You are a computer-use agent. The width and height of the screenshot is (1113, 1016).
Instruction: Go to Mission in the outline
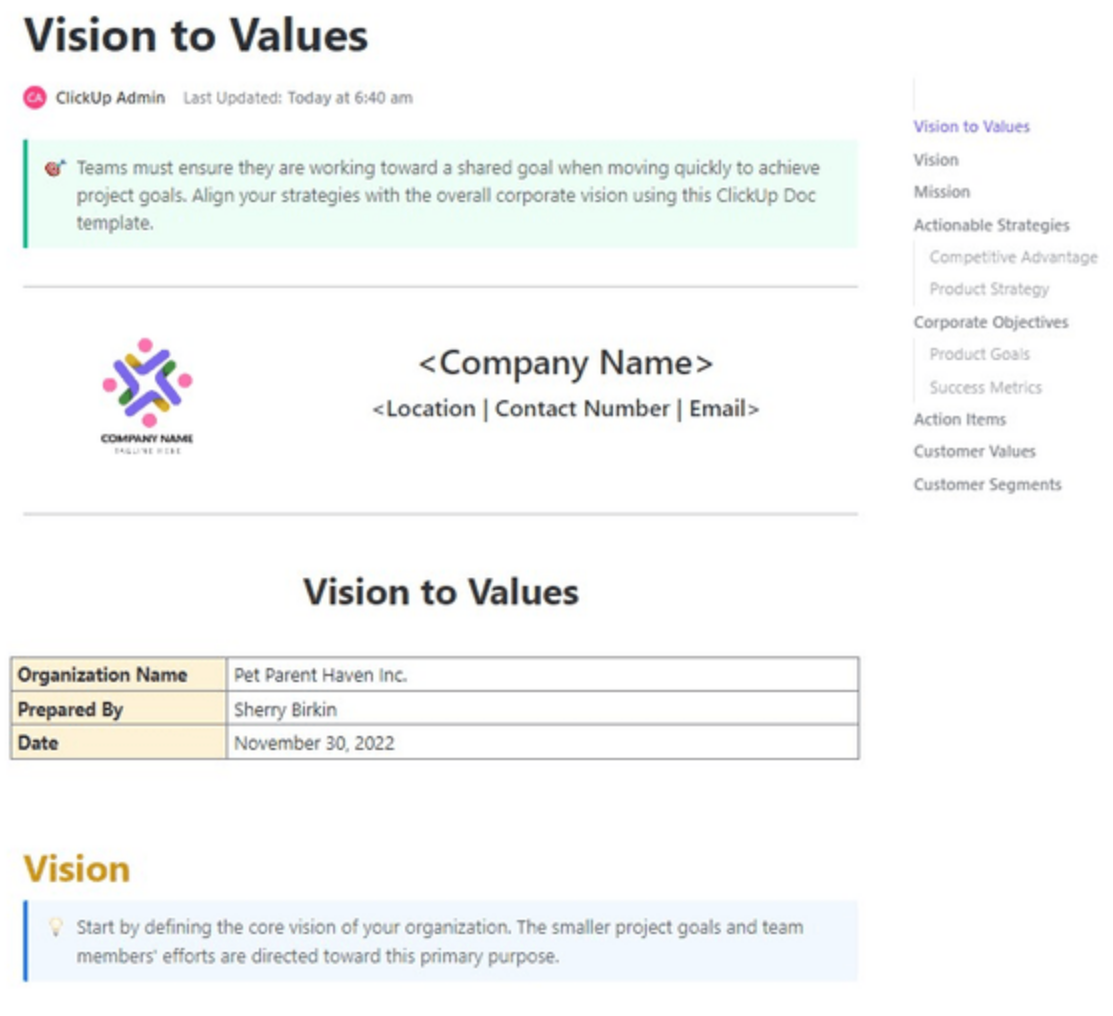(941, 192)
